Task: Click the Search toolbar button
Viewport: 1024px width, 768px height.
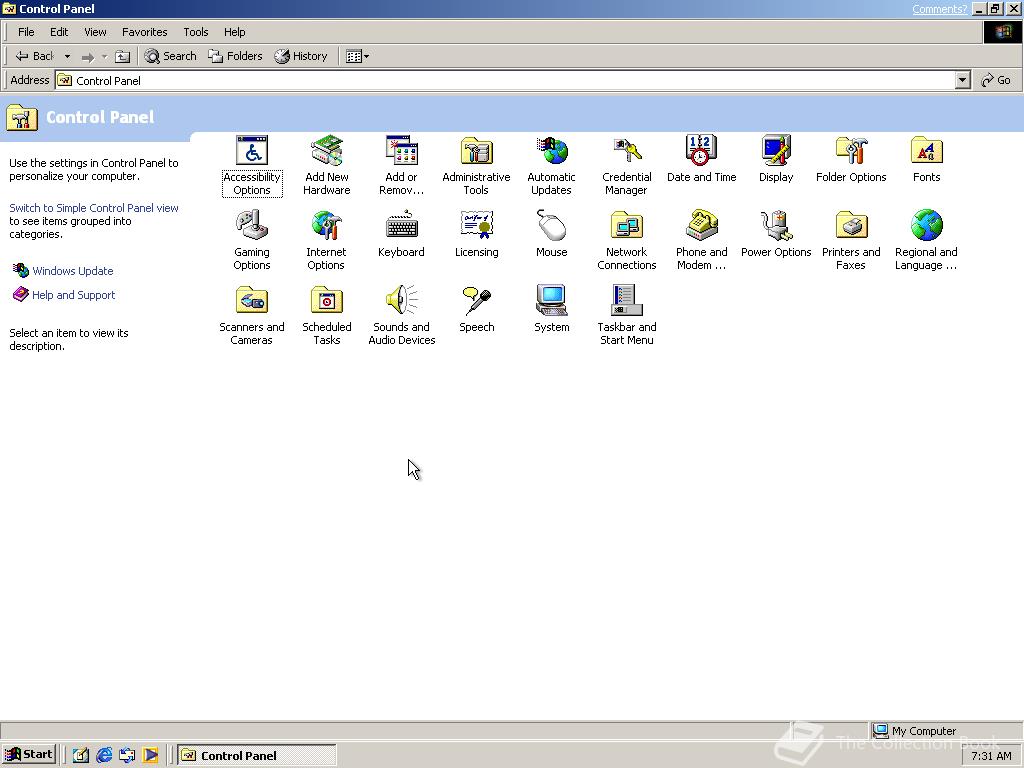Action: [x=170, y=56]
